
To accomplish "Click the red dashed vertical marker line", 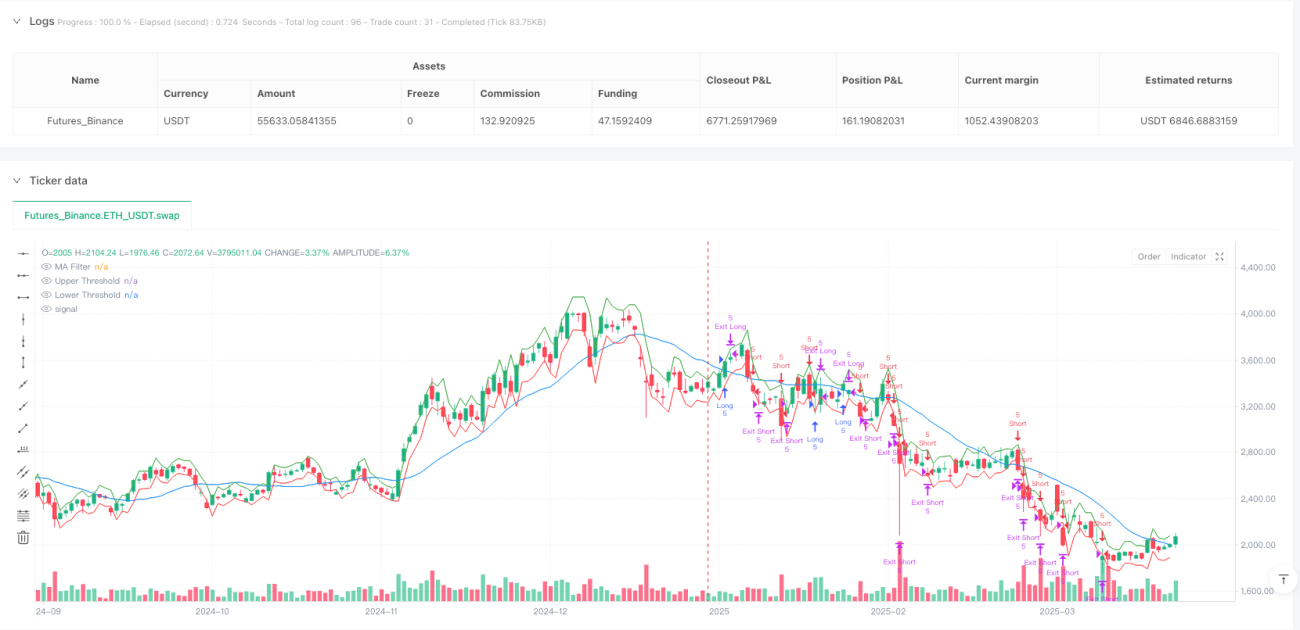I will click(708, 420).
